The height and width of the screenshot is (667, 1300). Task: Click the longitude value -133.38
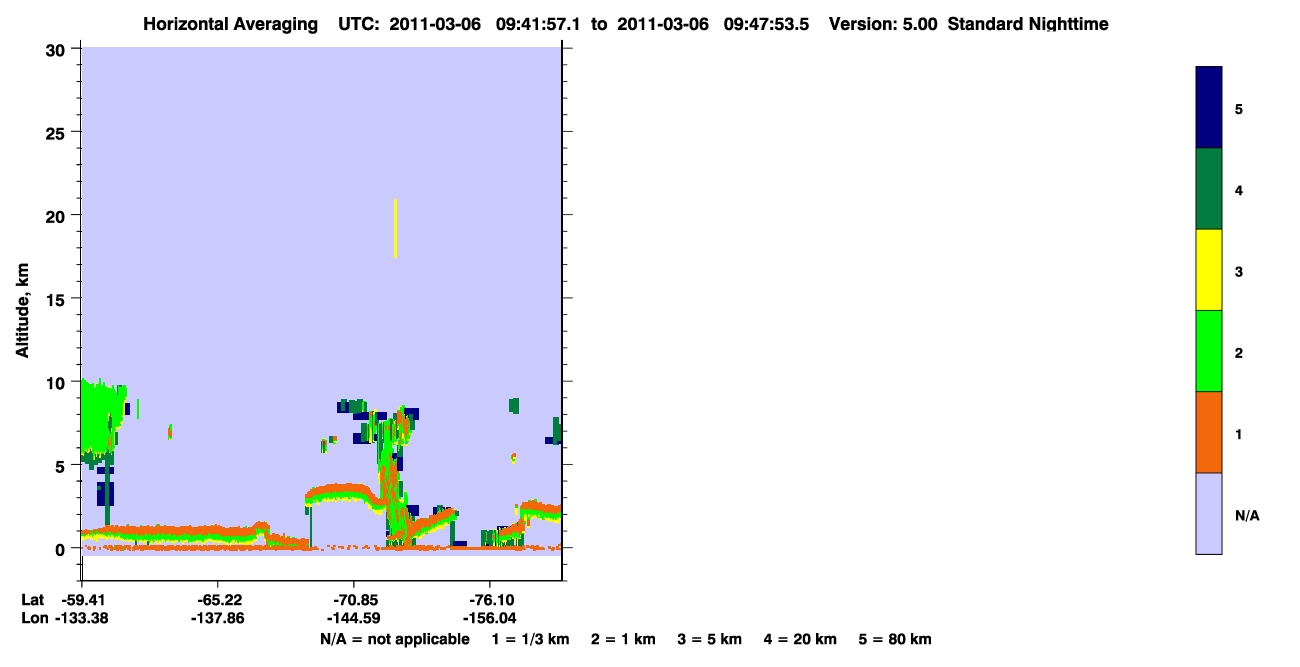(82, 618)
